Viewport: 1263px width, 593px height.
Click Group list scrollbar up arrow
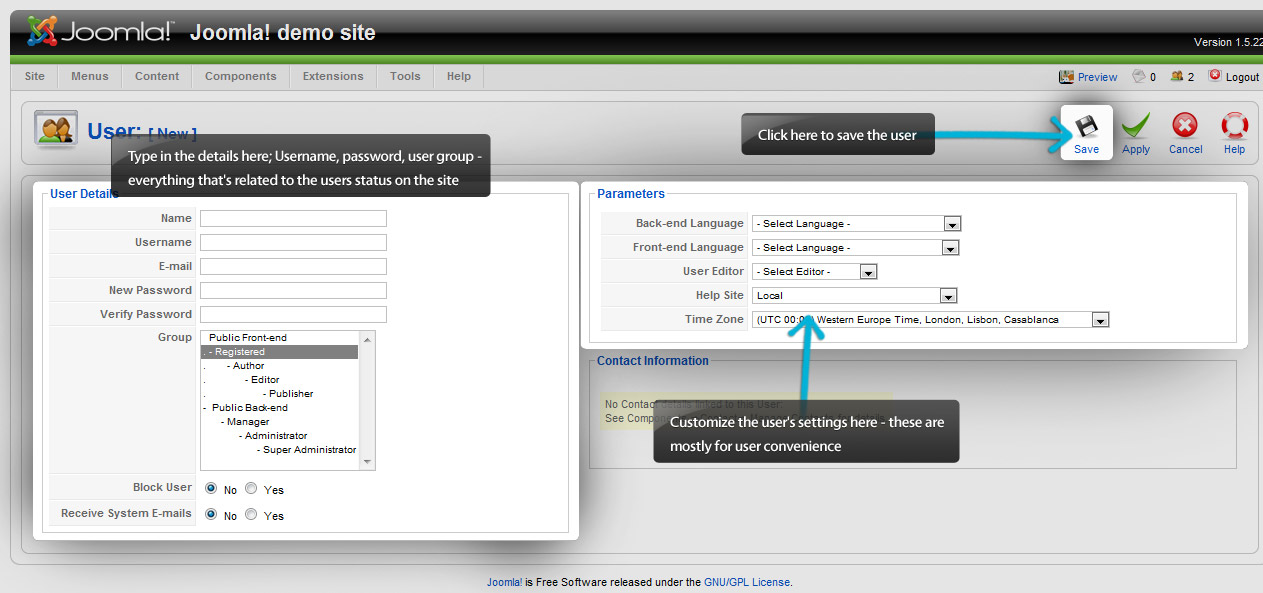[367, 339]
